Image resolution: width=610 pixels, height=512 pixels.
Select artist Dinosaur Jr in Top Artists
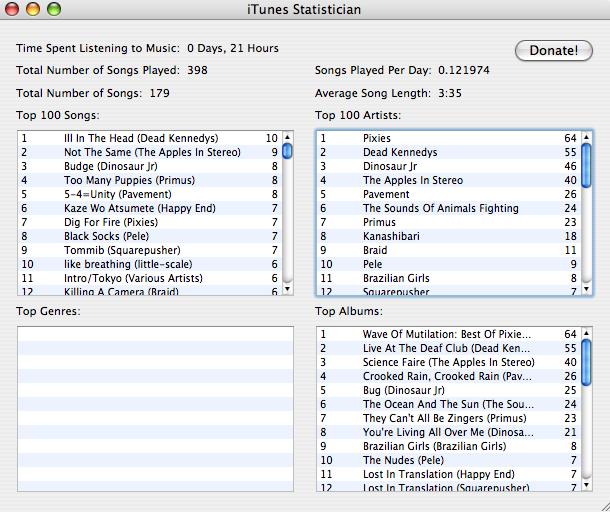(449, 166)
